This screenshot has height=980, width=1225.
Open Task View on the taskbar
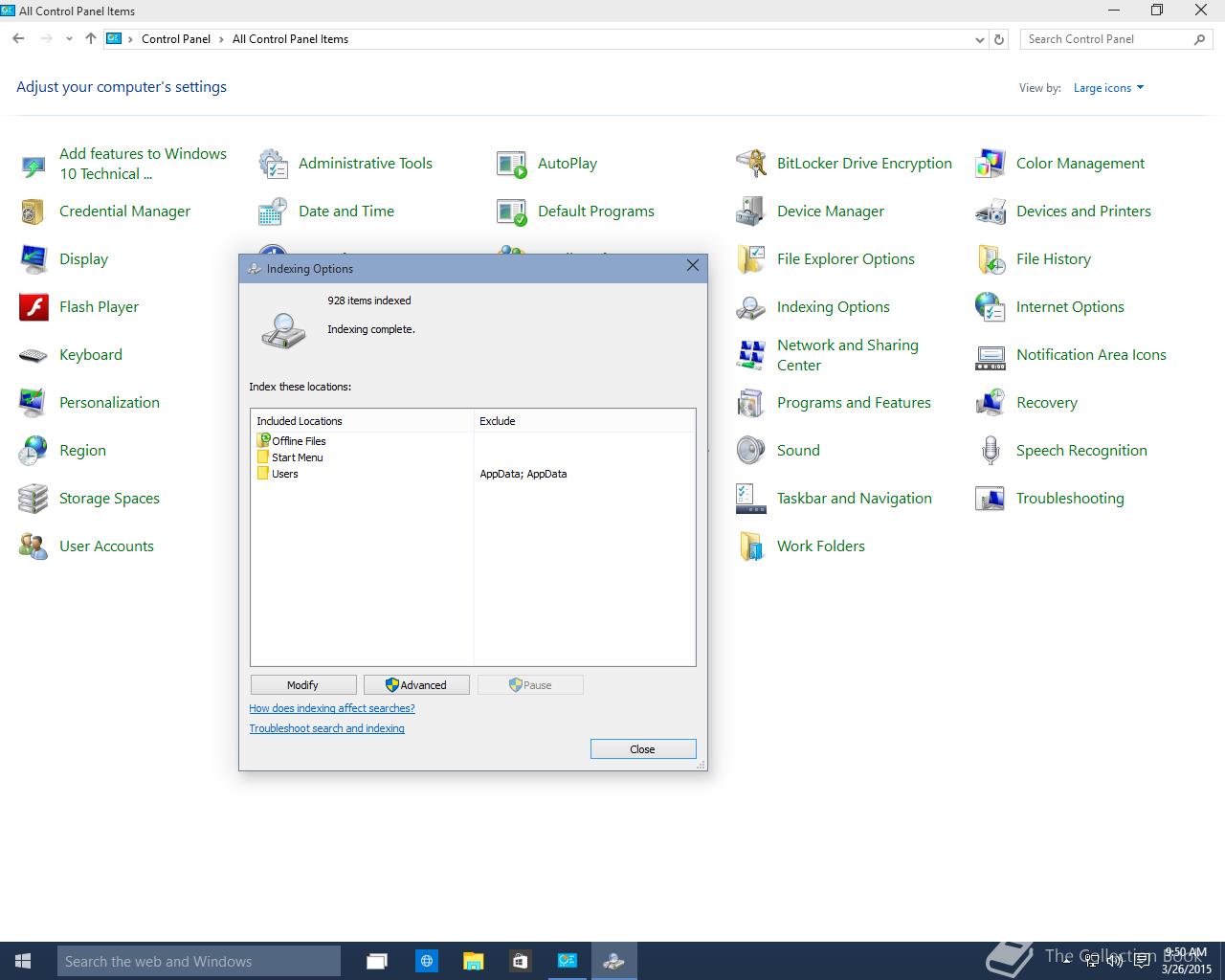377,961
